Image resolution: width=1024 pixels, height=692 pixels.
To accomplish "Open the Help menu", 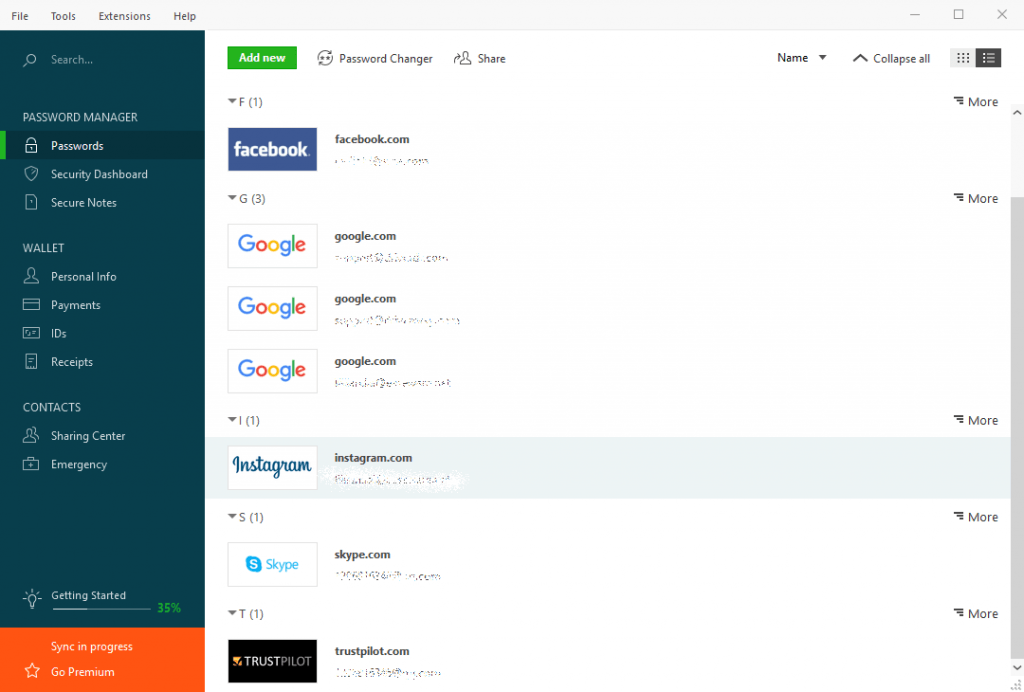I will [x=184, y=16].
